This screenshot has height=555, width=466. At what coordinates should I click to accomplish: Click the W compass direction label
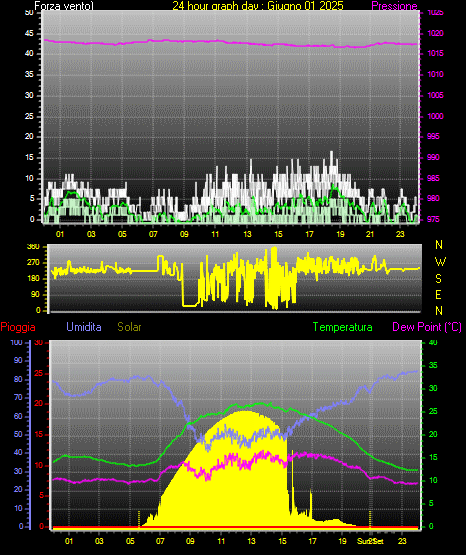pos(440,262)
